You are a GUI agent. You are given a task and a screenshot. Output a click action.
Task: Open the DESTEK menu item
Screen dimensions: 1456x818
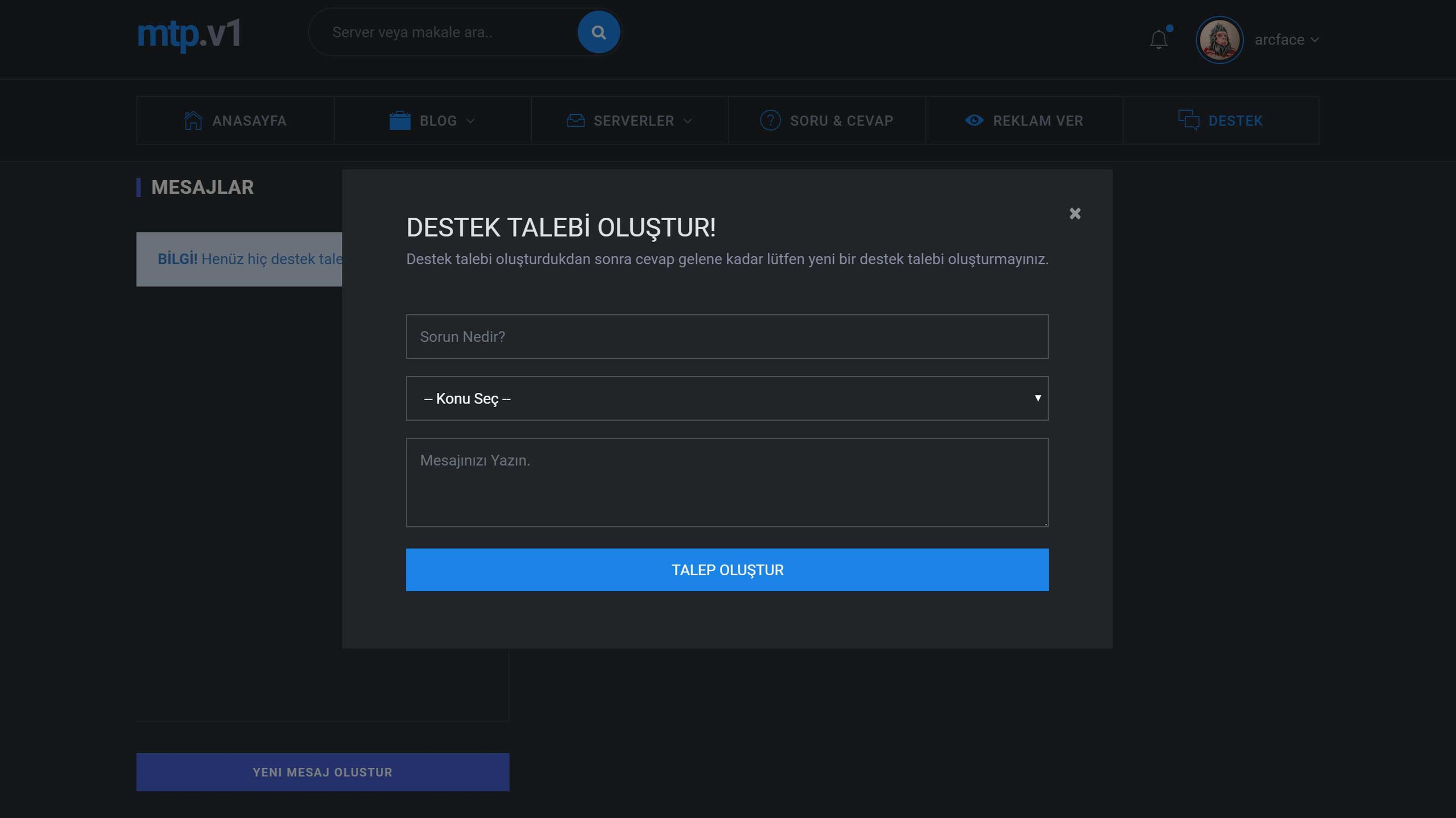[1221, 121]
